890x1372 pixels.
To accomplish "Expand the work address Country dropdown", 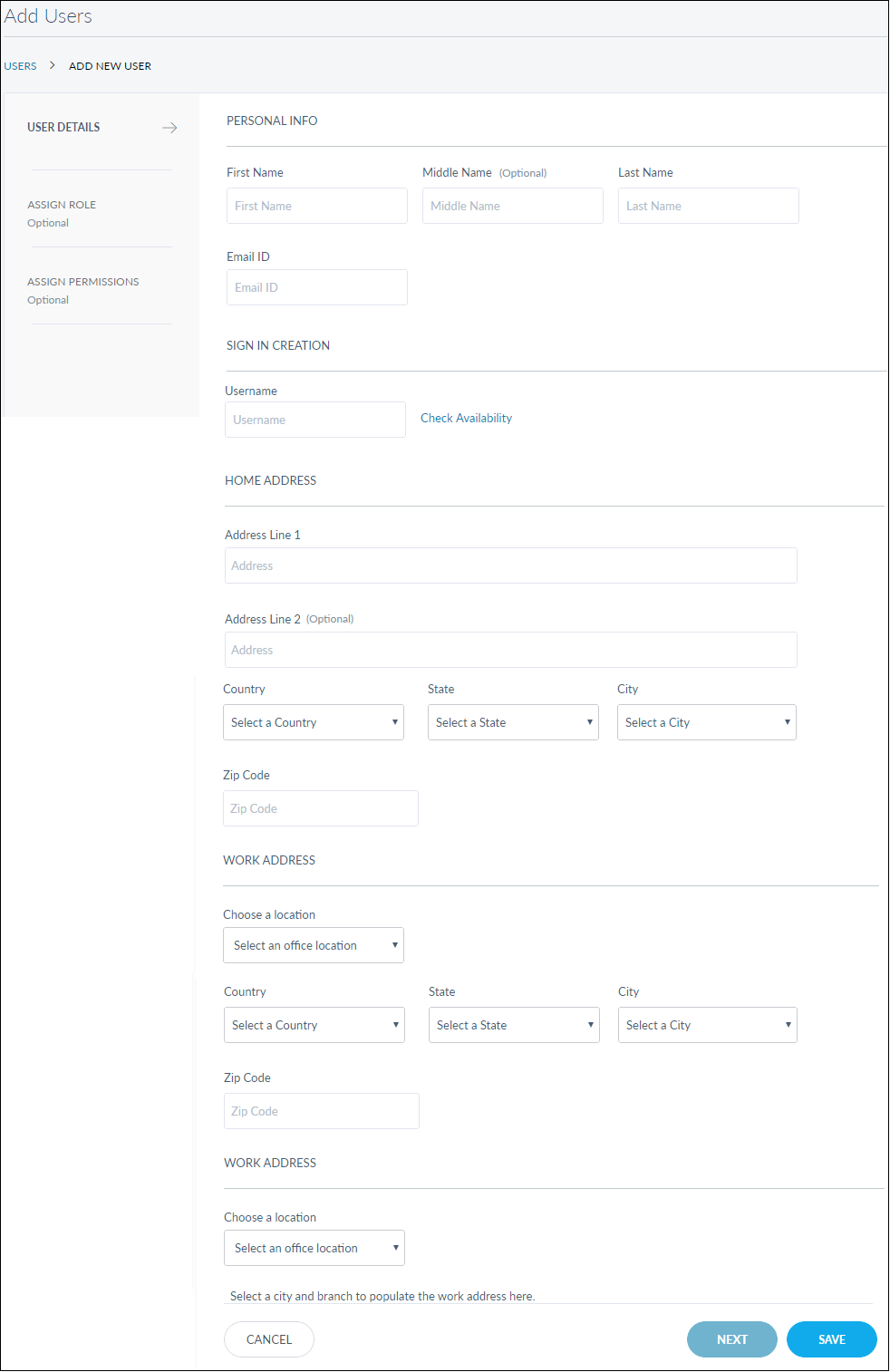I will tap(314, 1025).
